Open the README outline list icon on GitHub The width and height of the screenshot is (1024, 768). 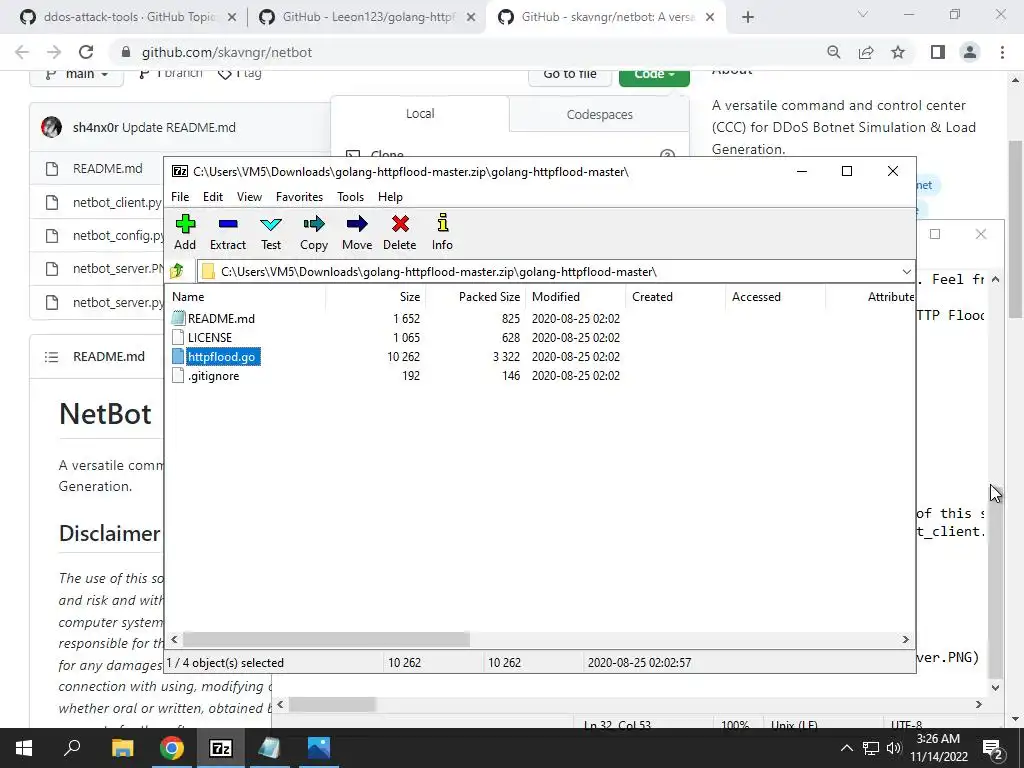pyautogui.click(x=51, y=357)
